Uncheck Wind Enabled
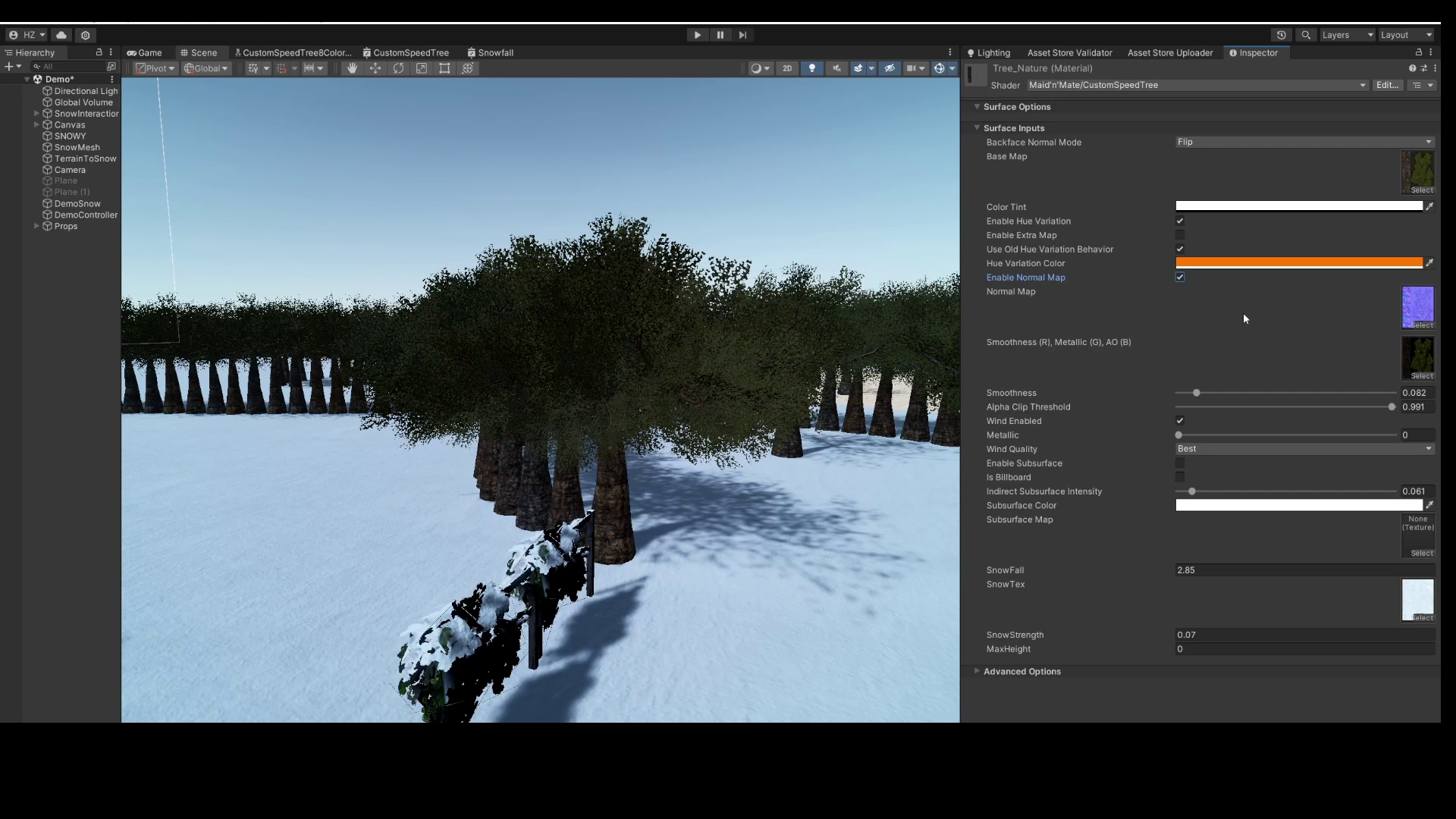 [1180, 420]
